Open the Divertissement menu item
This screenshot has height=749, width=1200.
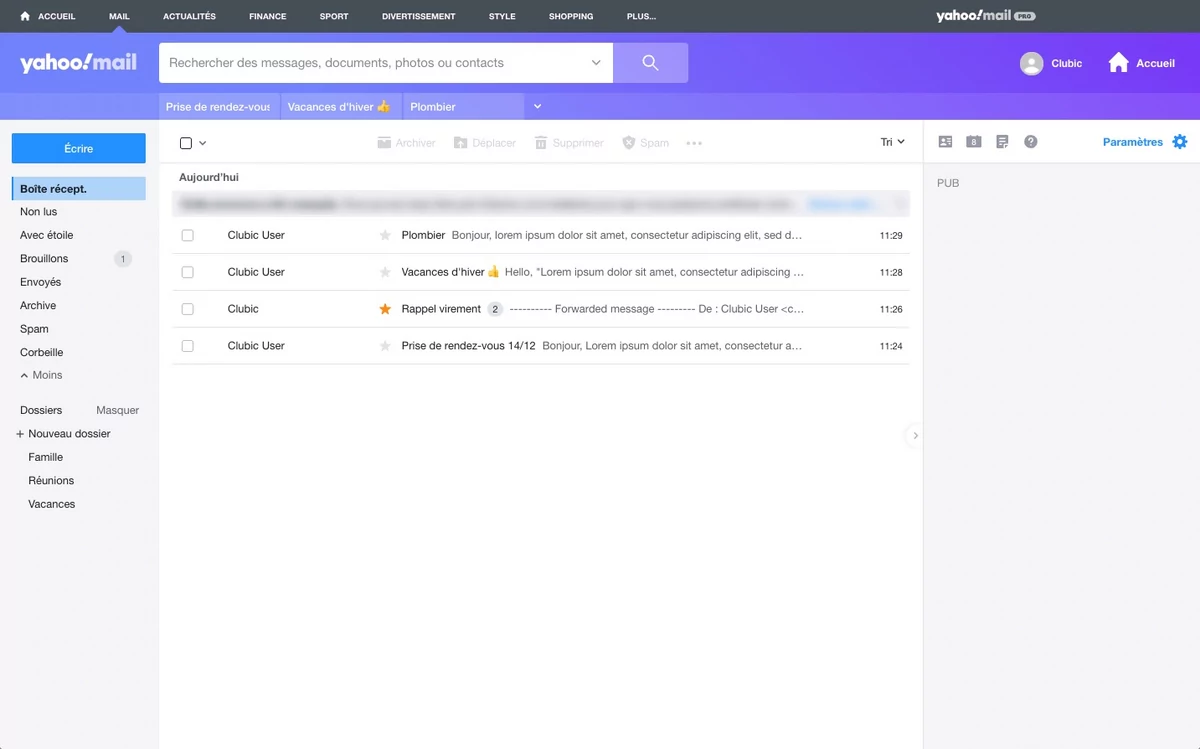[x=418, y=16]
